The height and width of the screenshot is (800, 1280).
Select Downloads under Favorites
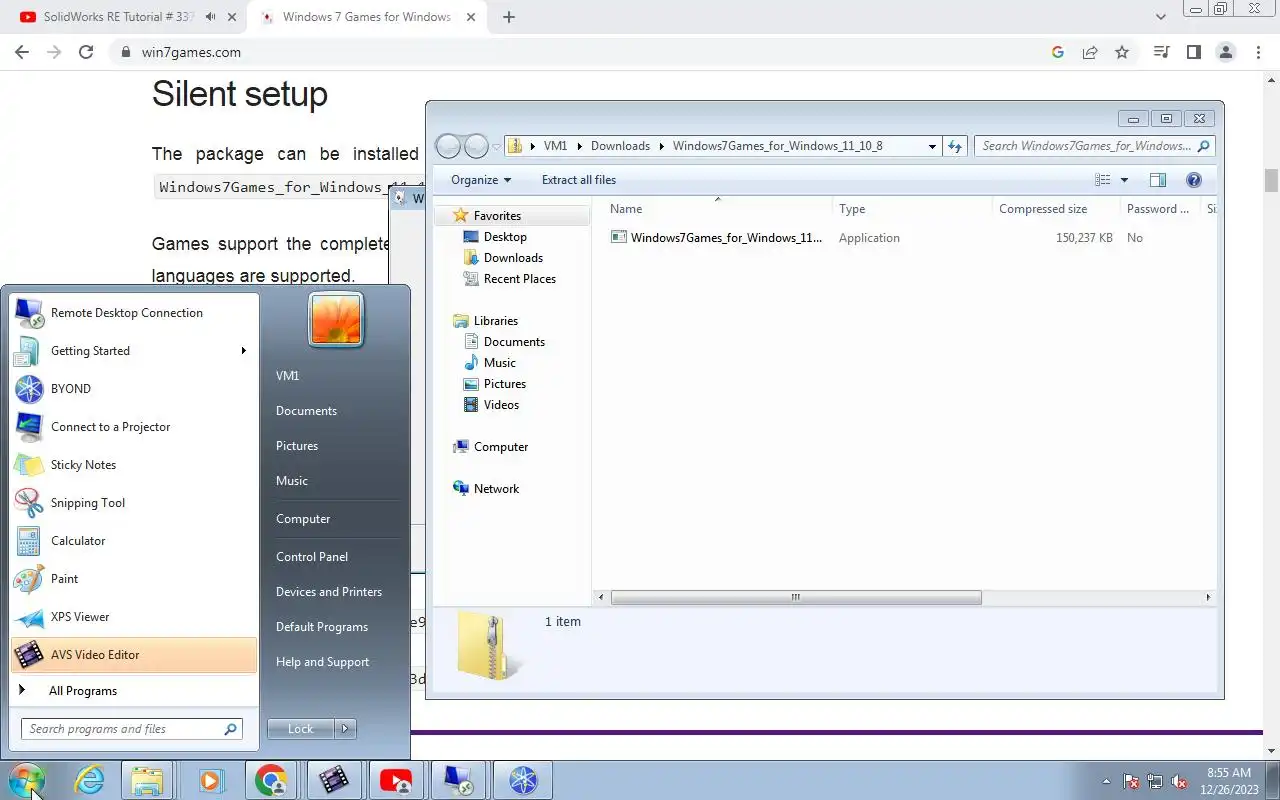tap(513, 258)
